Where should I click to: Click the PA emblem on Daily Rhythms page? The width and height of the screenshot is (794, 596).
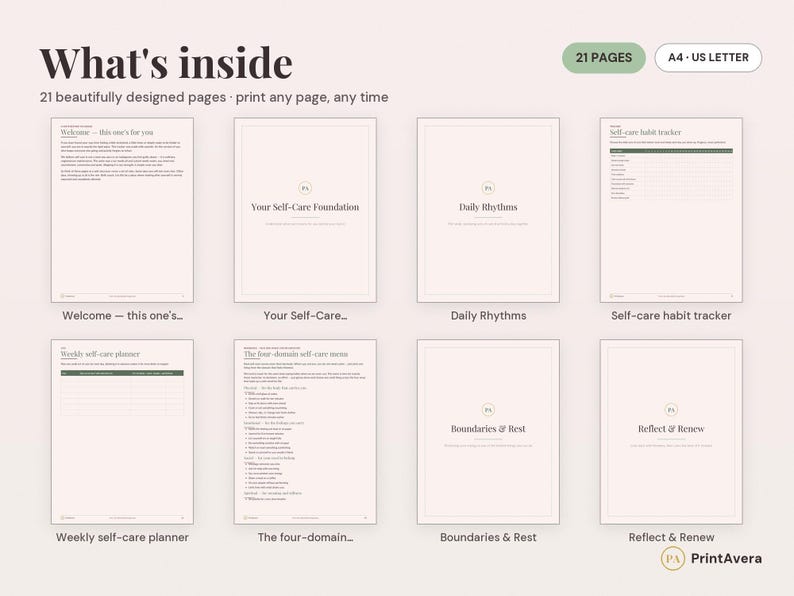488,188
